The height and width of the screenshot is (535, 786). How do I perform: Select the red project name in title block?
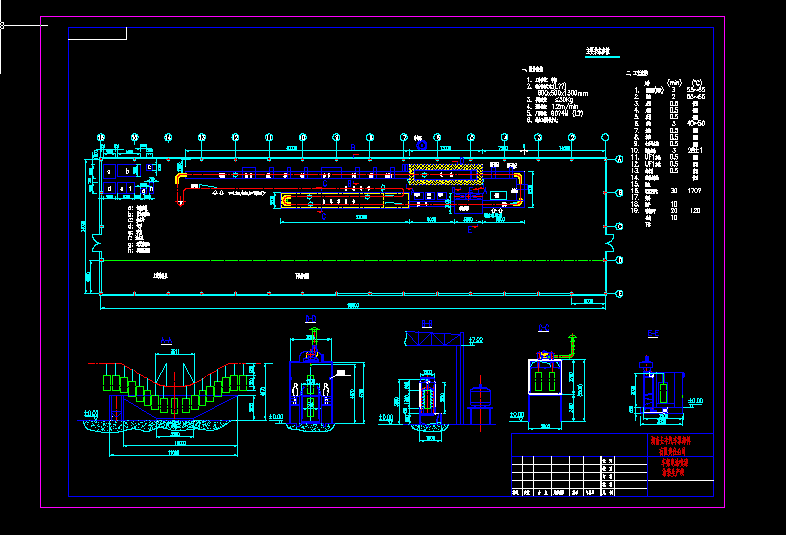(674, 467)
